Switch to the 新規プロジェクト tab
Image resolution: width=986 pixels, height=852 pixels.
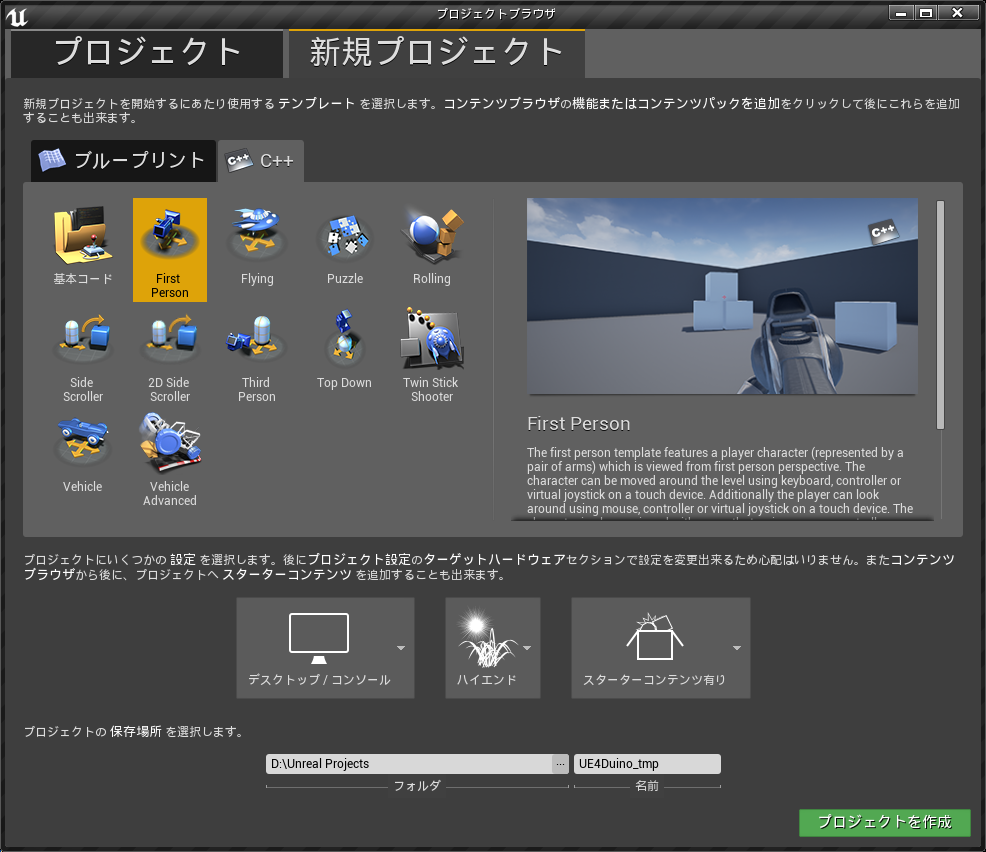(436, 54)
